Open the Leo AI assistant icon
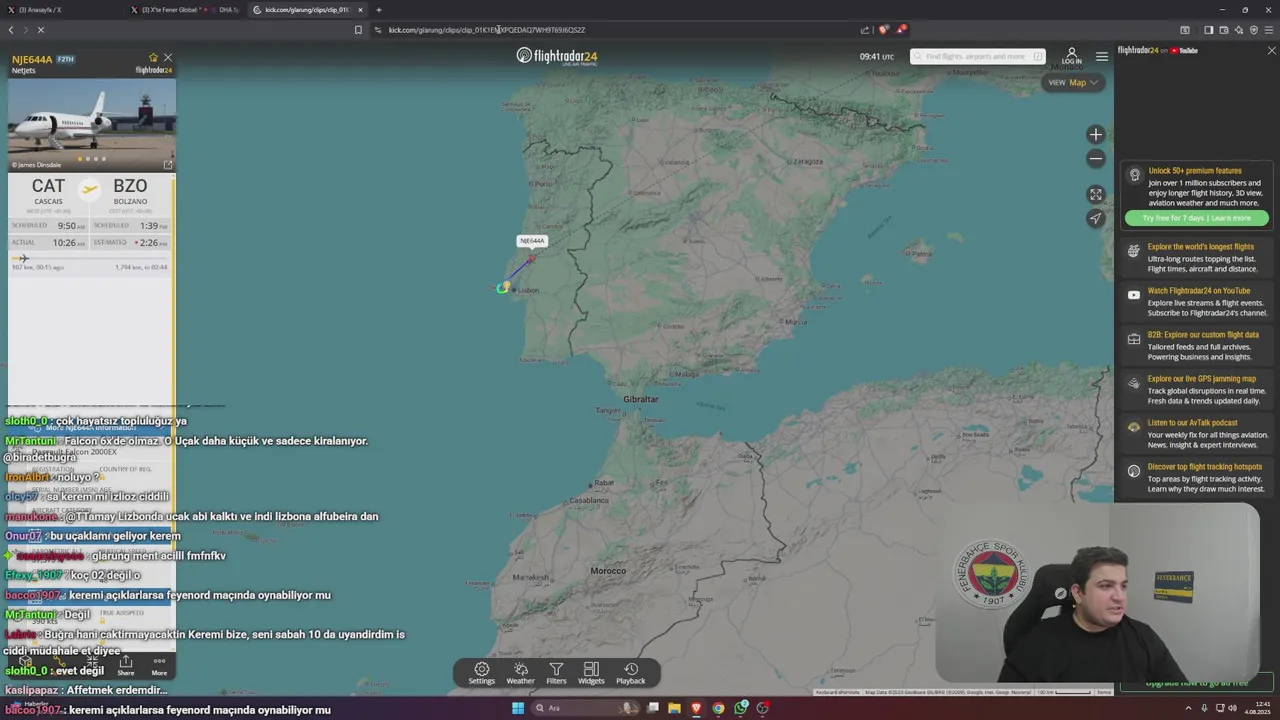 pyautogui.click(x=1239, y=30)
